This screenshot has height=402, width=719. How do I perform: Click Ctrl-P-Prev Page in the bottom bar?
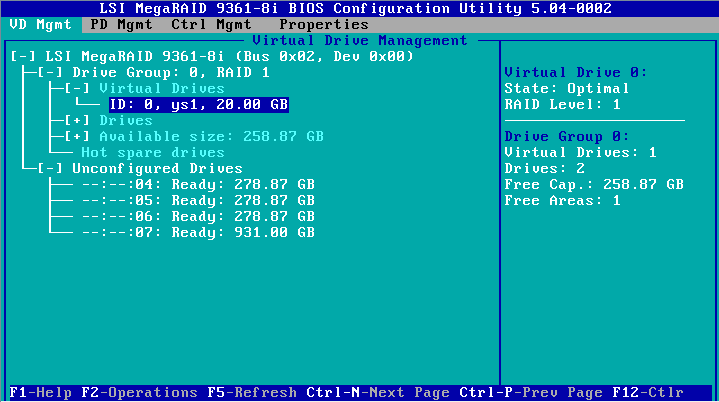pos(531,393)
